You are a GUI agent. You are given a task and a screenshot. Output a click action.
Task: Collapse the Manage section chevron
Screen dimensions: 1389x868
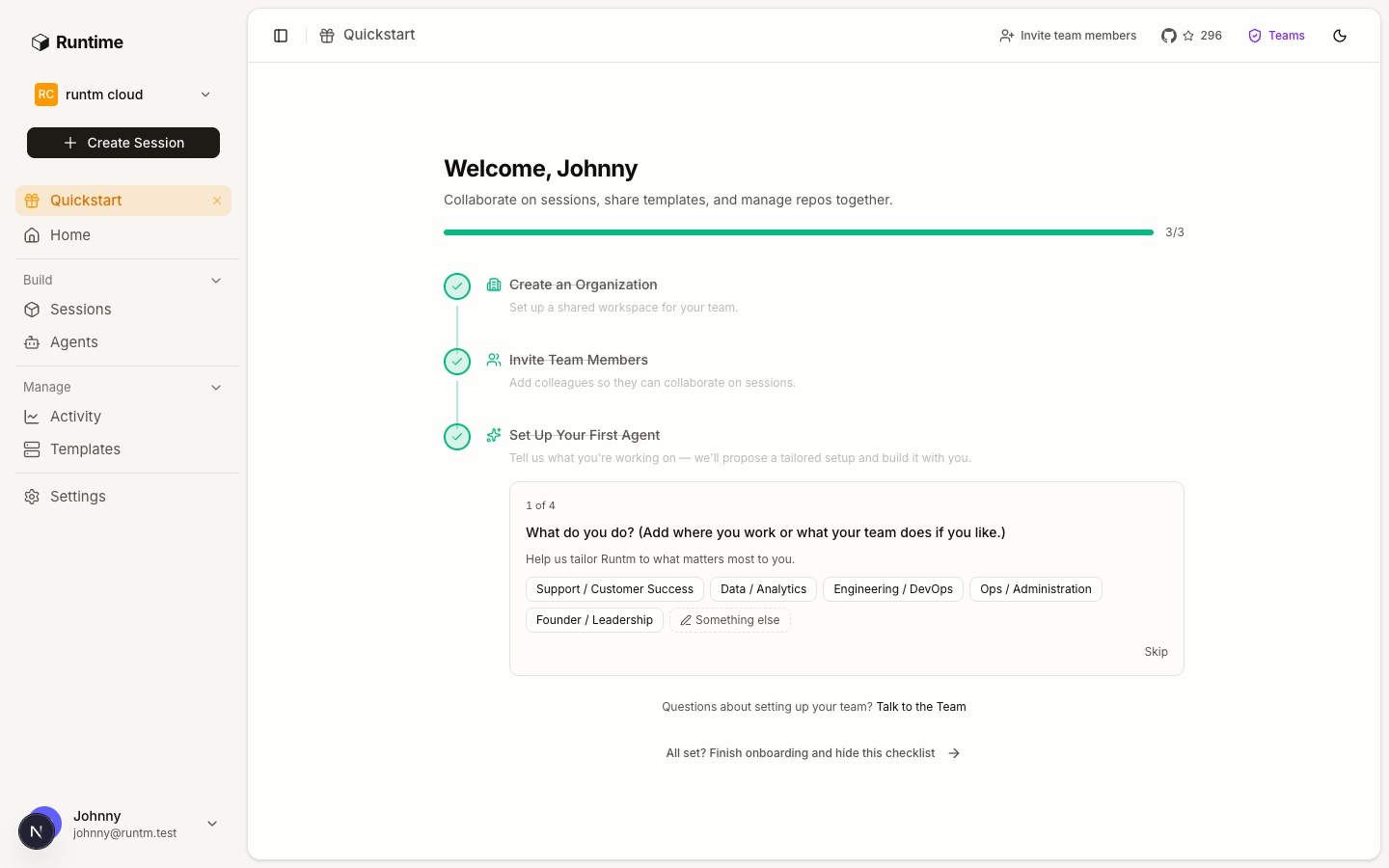[216, 388]
